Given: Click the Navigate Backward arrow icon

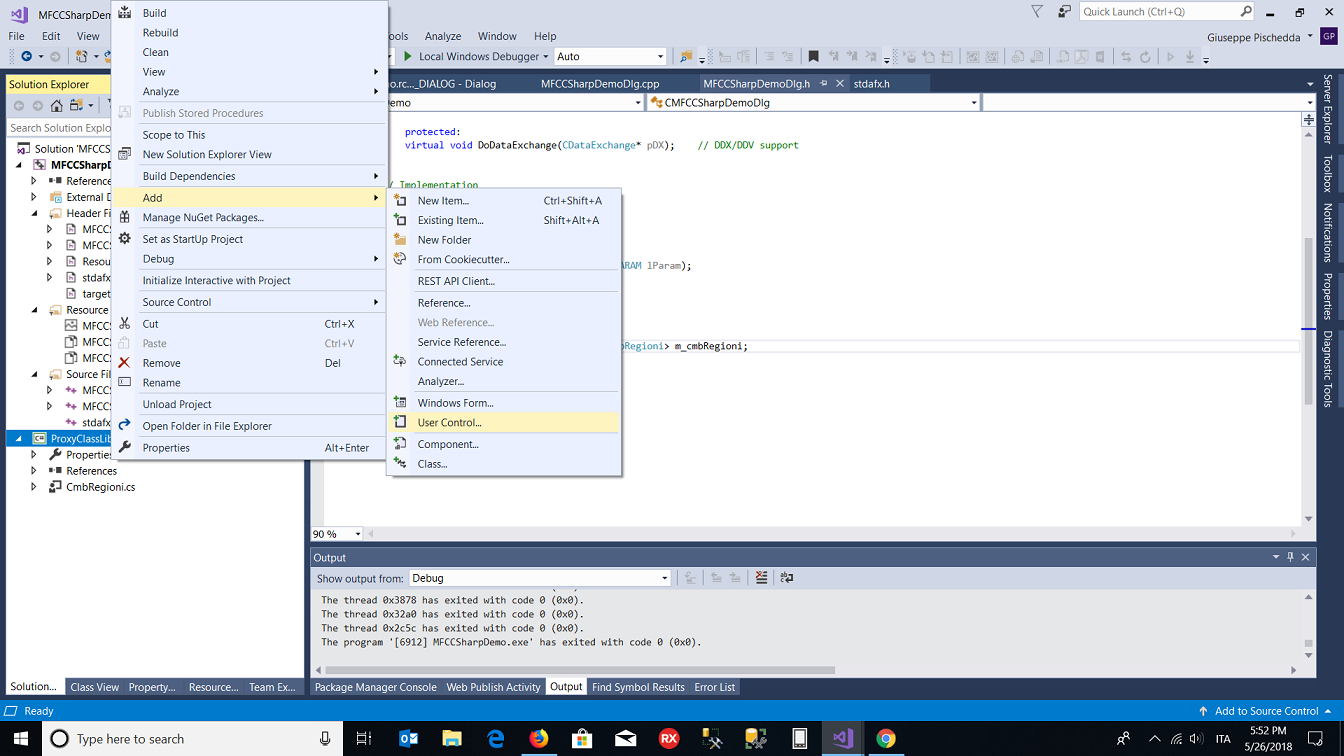Looking at the screenshot, I should [26, 57].
